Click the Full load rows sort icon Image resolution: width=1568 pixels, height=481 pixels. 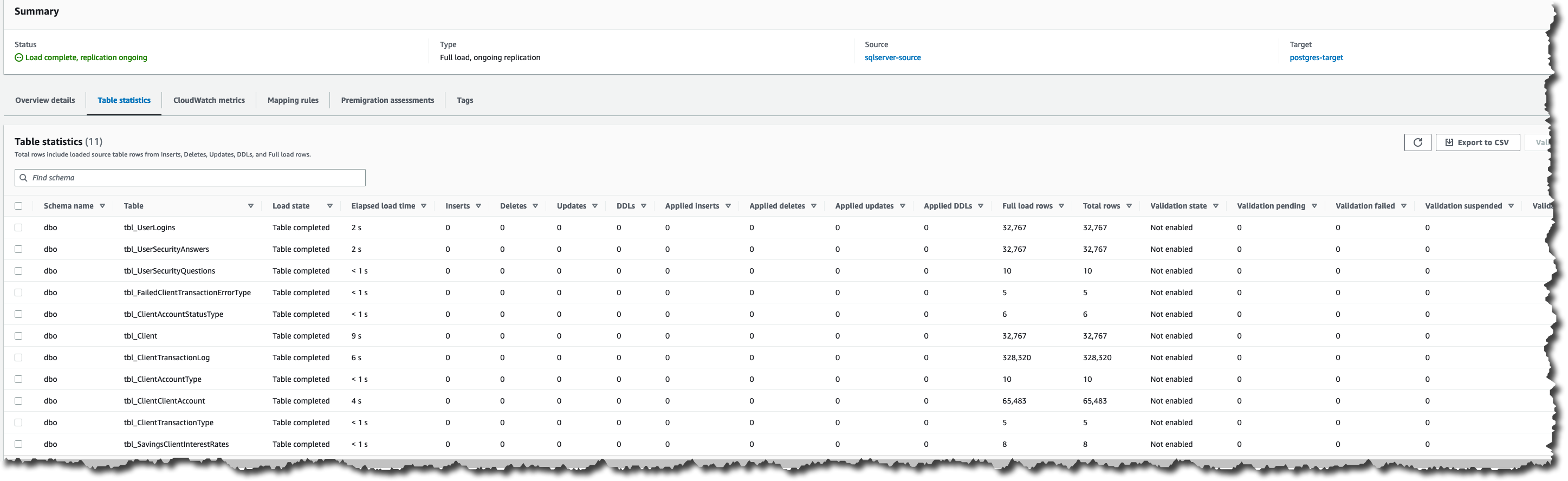pyautogui.click(x=1061, y=206)
